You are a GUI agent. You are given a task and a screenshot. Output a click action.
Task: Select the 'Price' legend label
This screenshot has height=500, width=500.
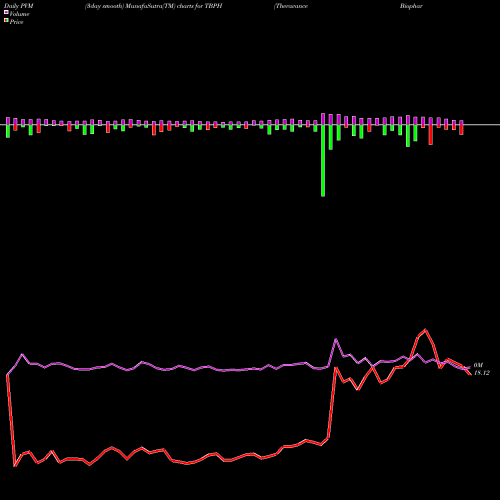16,22
